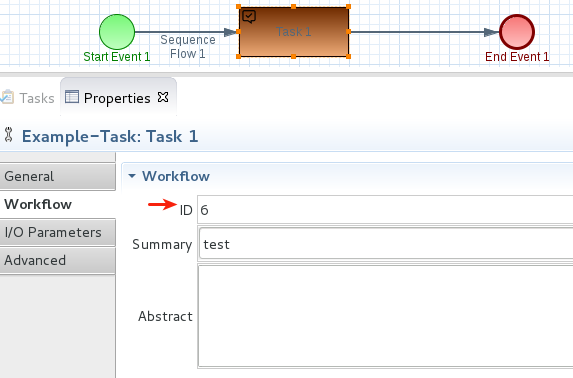Click the Abstract field label
The height and width of the screenshot is (378, 573).
pos(165,316)
